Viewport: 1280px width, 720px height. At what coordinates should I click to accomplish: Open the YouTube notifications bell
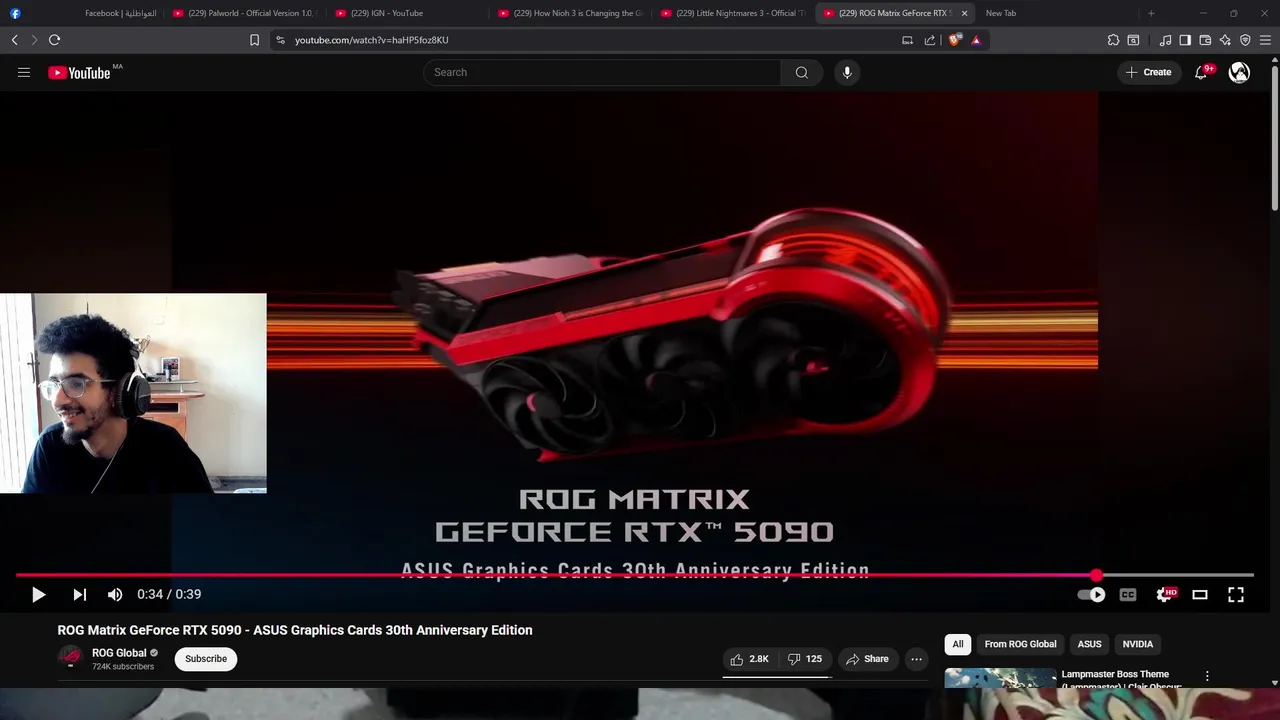click(1201, 72)
